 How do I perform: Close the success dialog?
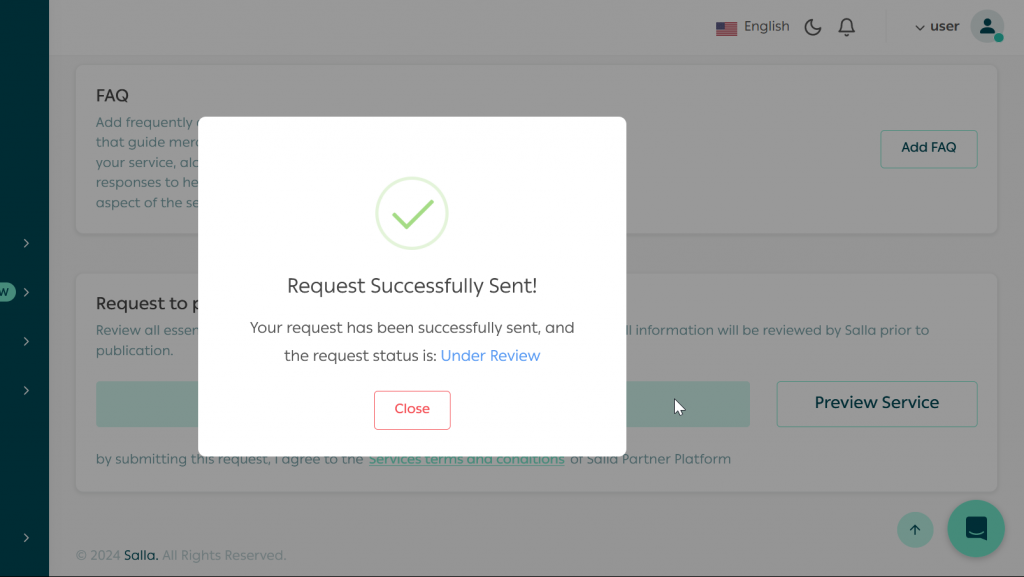[x=412, y=409]
